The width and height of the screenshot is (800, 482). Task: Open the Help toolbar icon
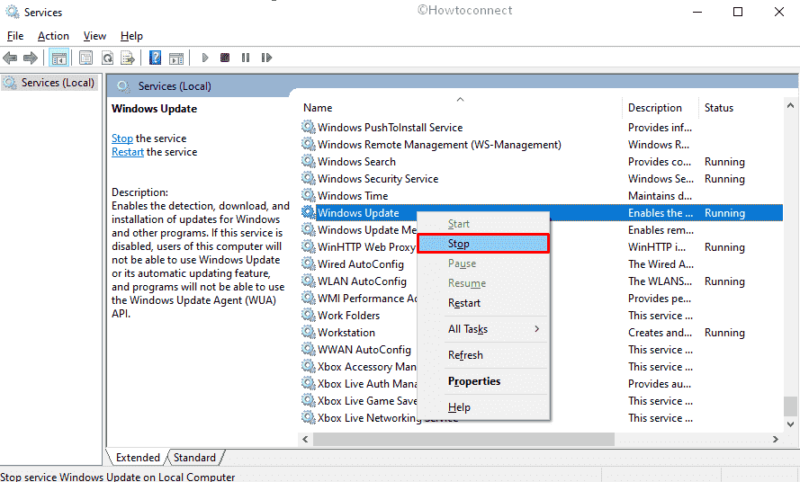coord(155,58)
